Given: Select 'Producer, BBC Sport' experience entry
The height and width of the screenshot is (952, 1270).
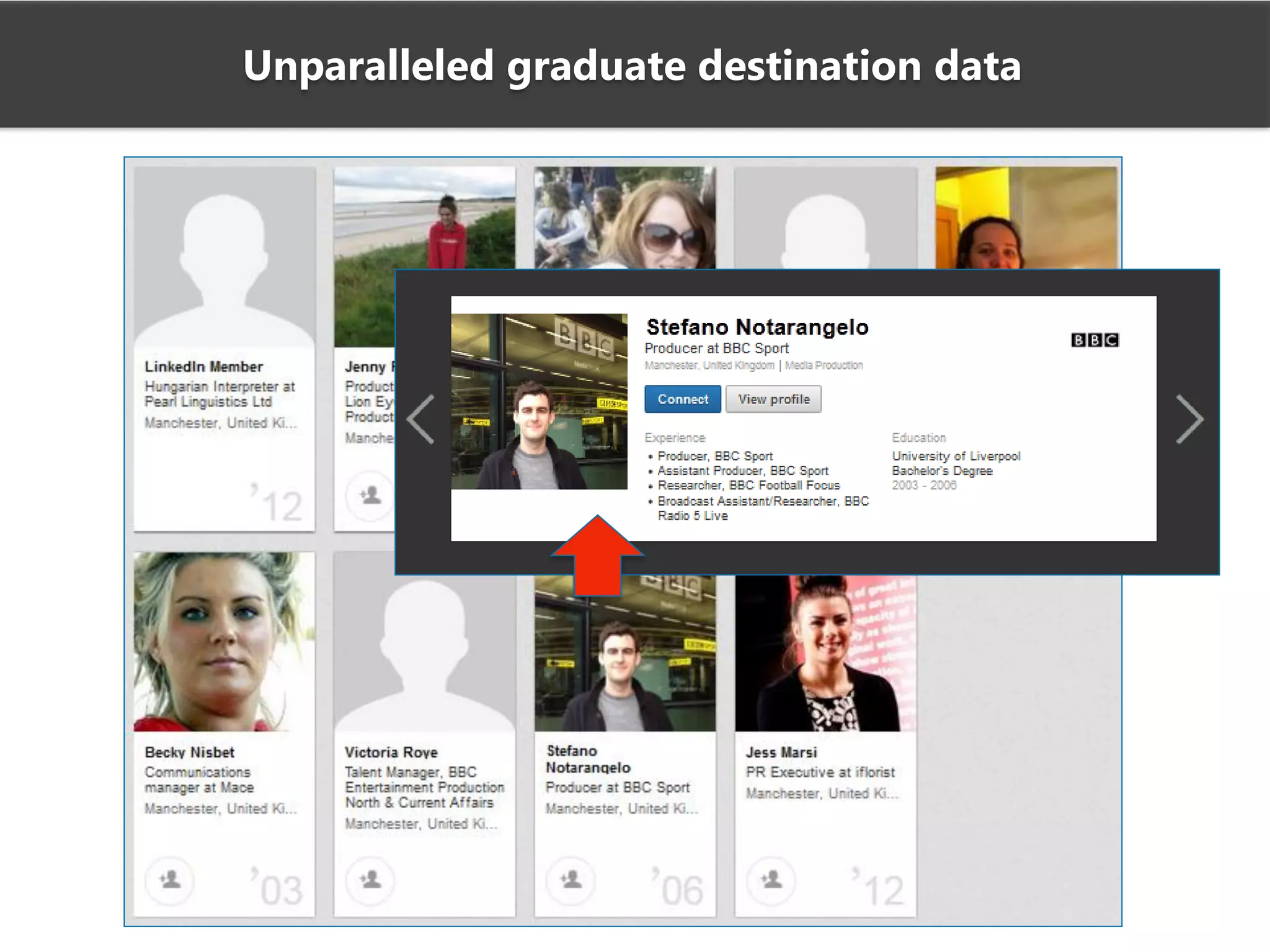Looking at the screenshot, I should pos(715,456).
